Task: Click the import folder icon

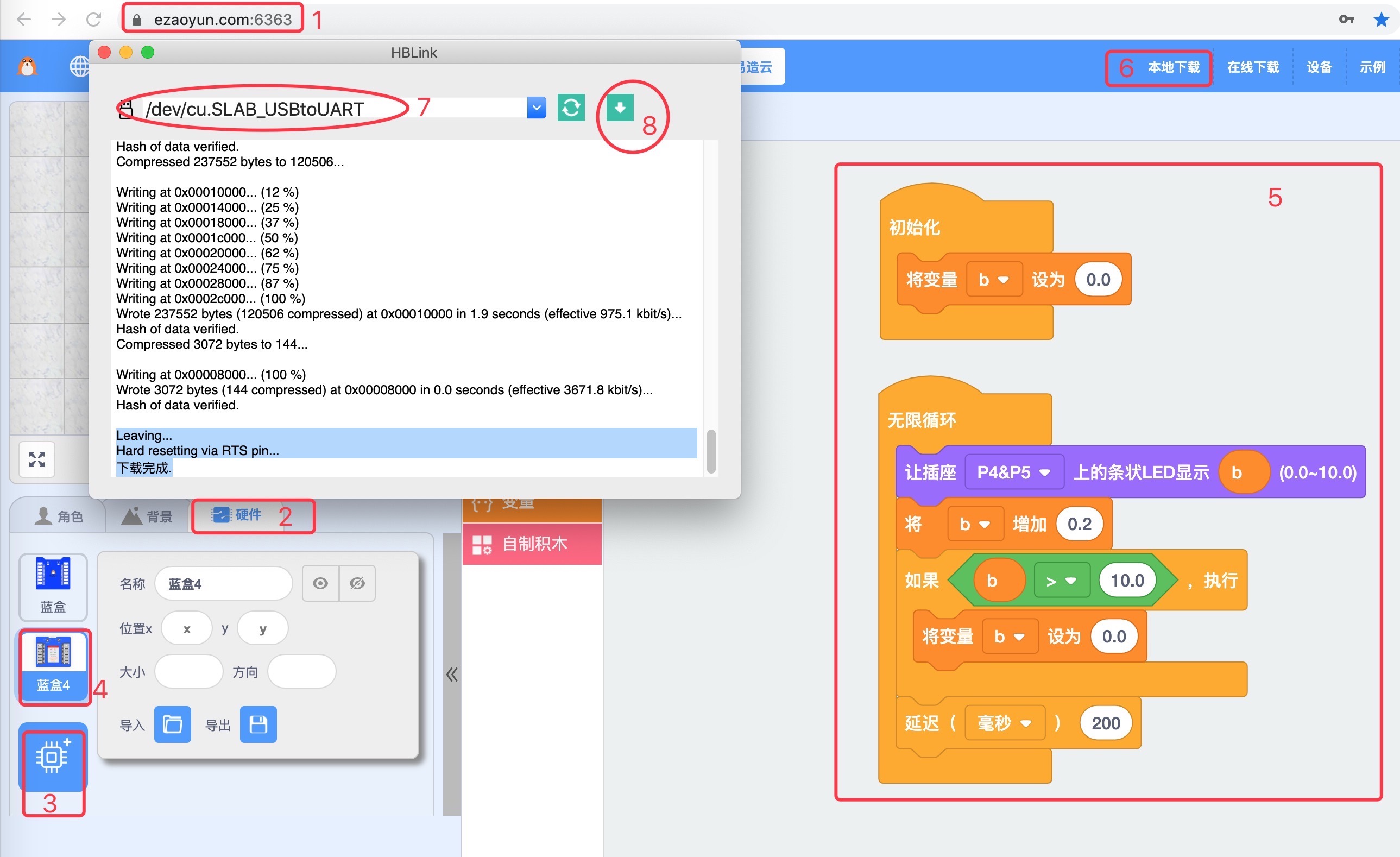Action: 173,724
